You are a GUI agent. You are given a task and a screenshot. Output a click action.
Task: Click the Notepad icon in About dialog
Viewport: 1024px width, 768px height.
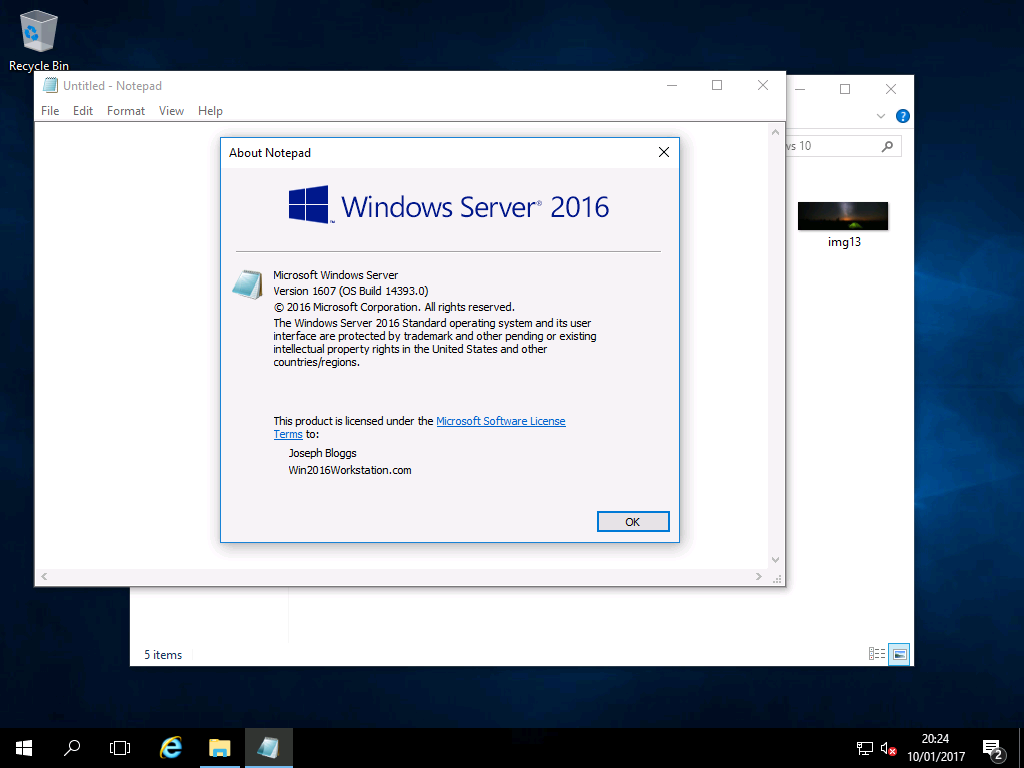coord(248,284)
